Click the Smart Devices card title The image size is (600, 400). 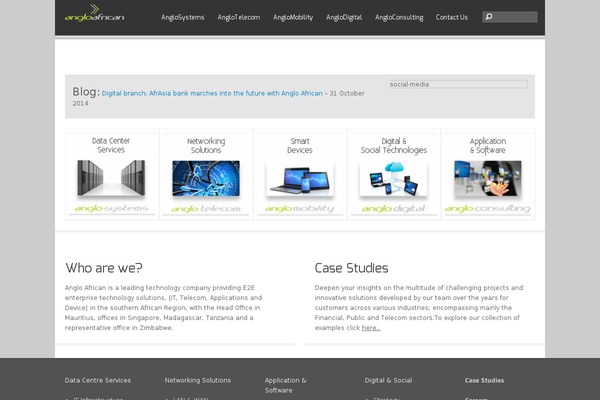300,145
